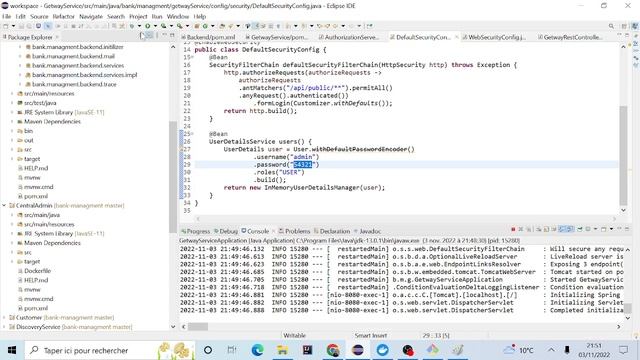This screenshot has height=360, width=640.
Task: Close the DefaultSecurityConfig editor tab
Action: [456, 37]
